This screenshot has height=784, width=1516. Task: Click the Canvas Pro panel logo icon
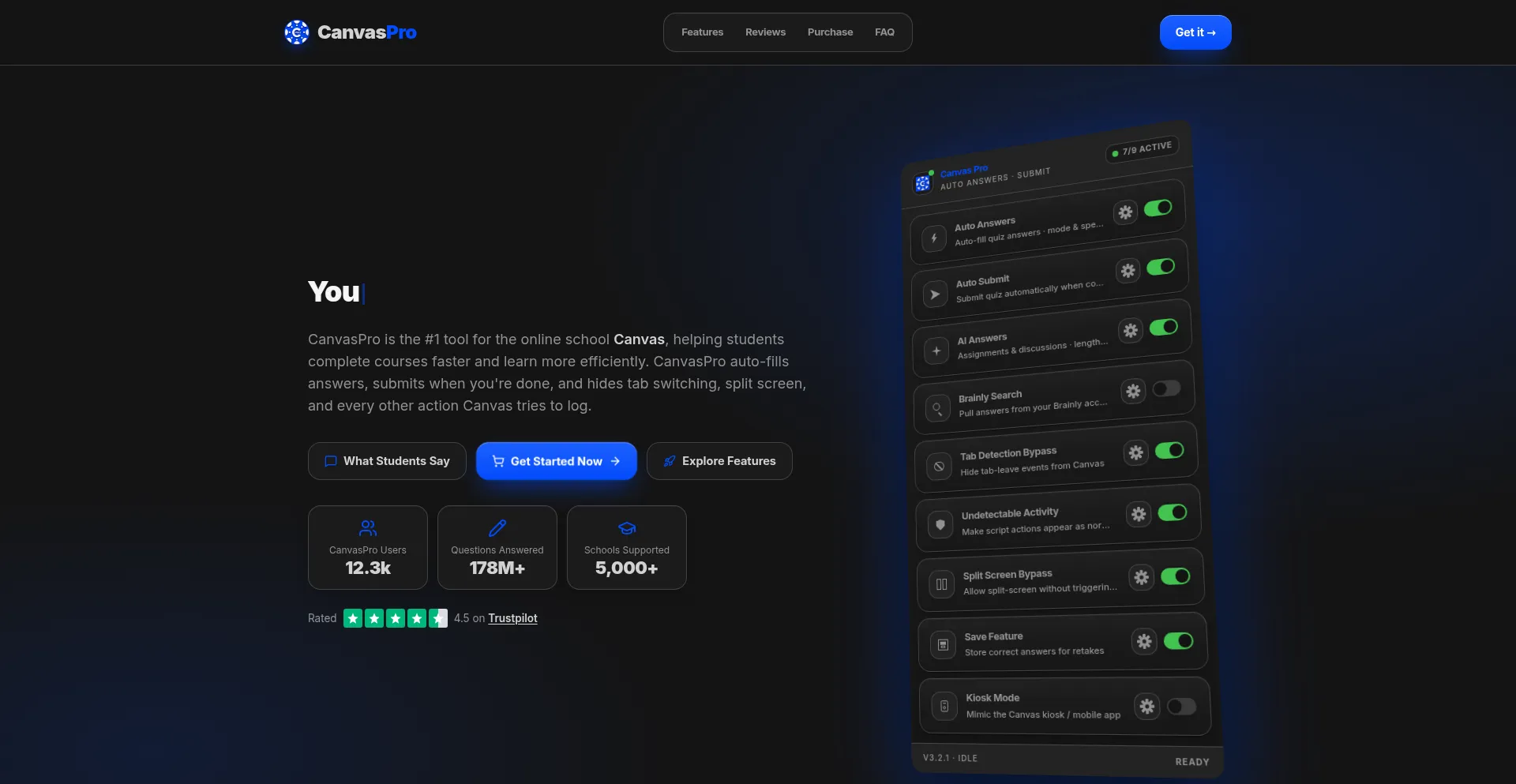(922, 183)
